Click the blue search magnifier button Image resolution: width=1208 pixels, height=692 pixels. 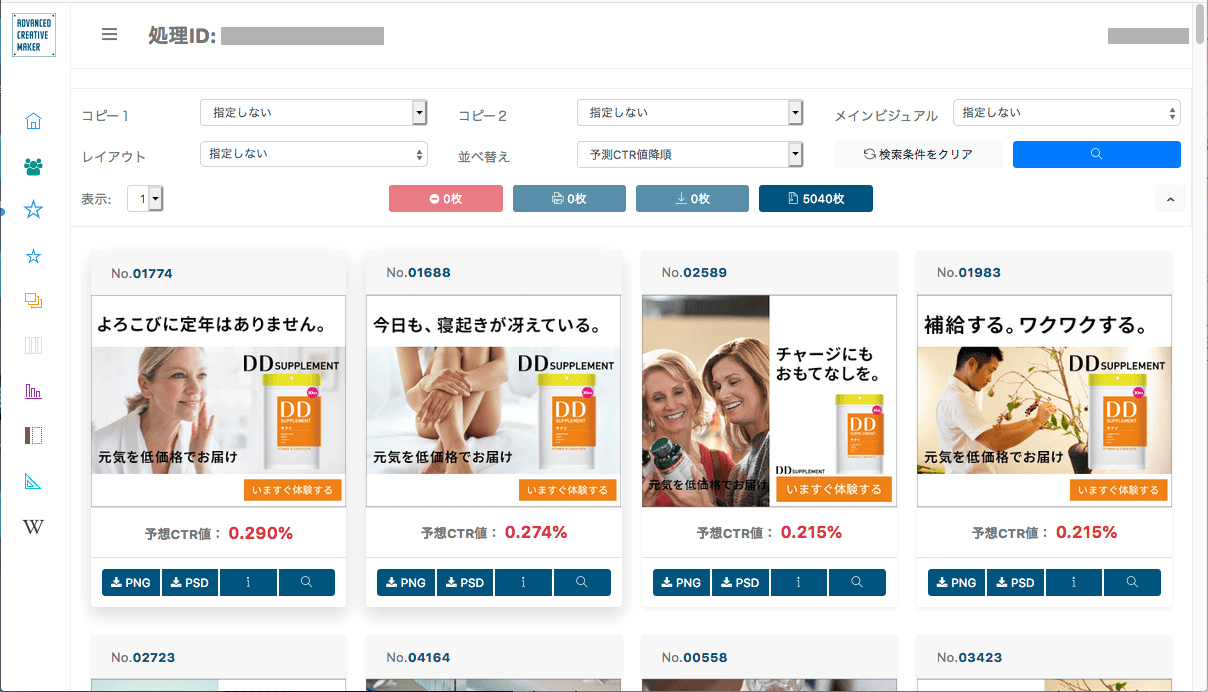(1096, 154)
